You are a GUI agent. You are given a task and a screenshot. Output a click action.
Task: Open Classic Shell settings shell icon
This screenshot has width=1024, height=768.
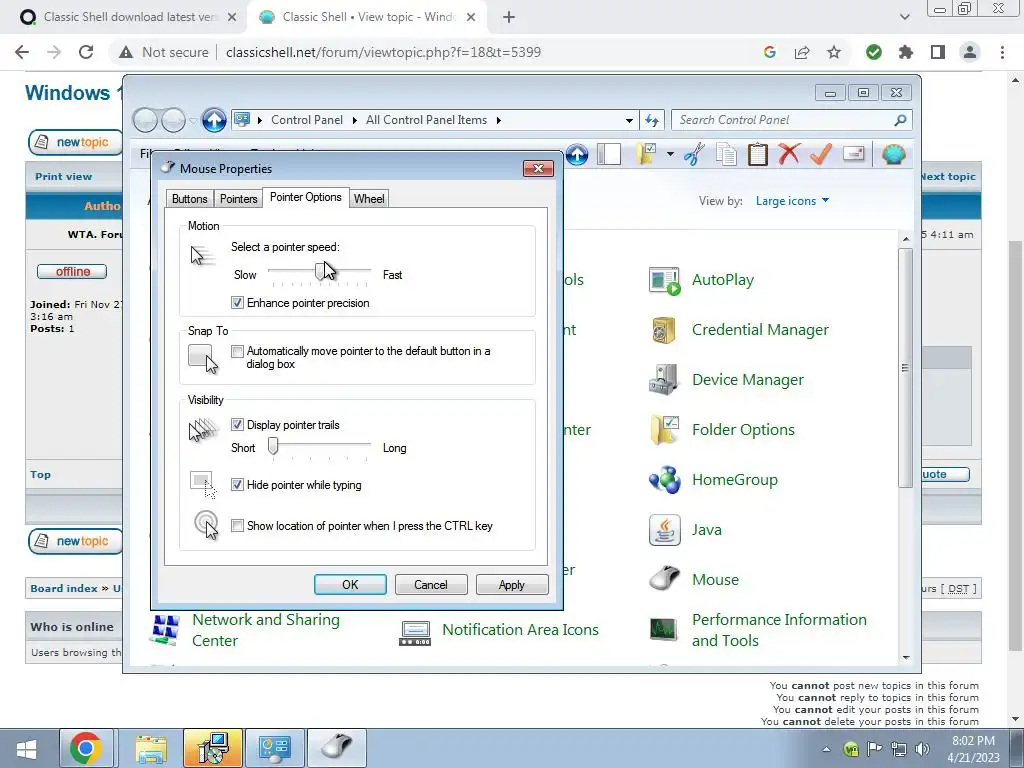click(893, 155)
